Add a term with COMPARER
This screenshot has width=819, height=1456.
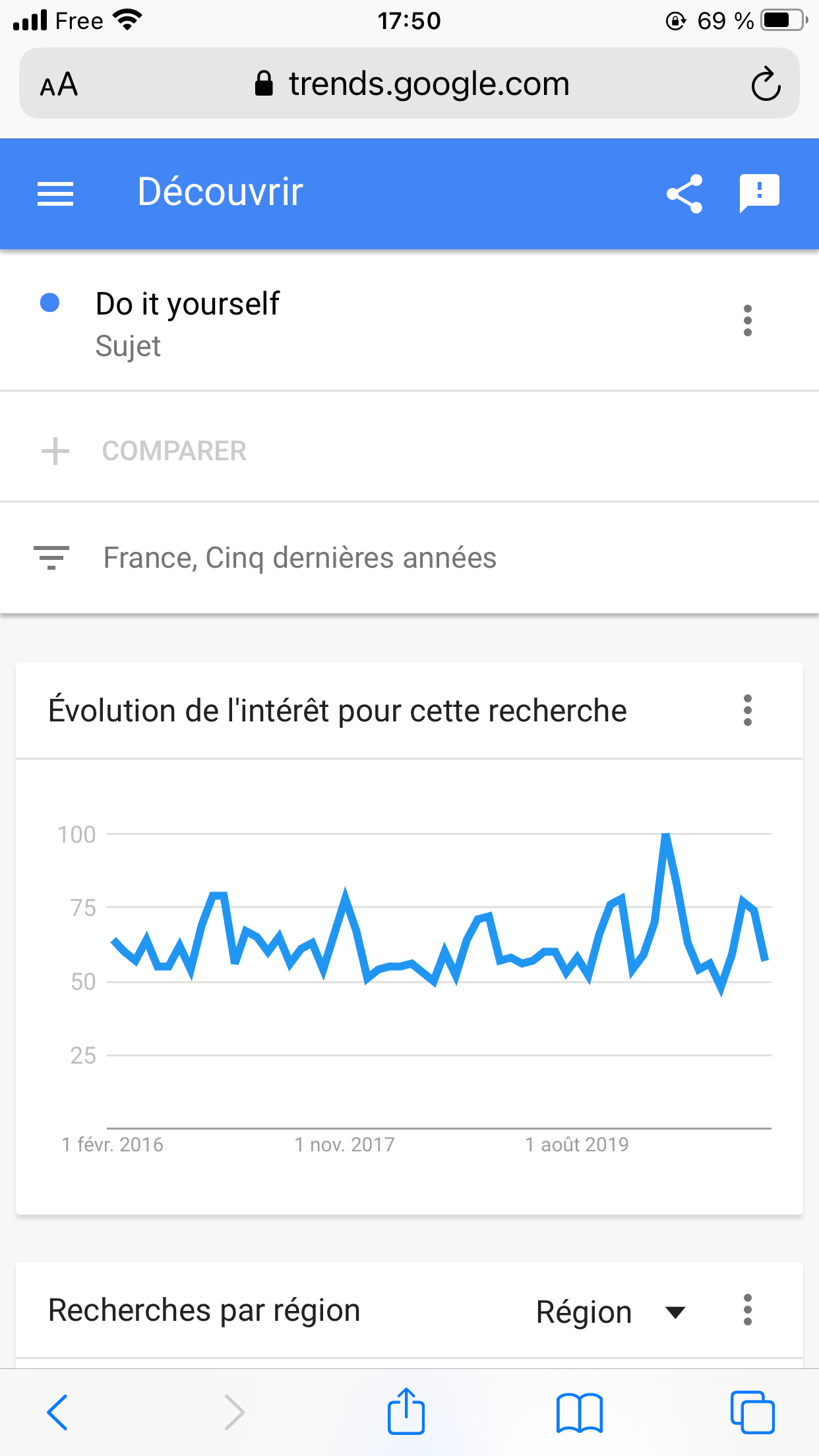174,451
